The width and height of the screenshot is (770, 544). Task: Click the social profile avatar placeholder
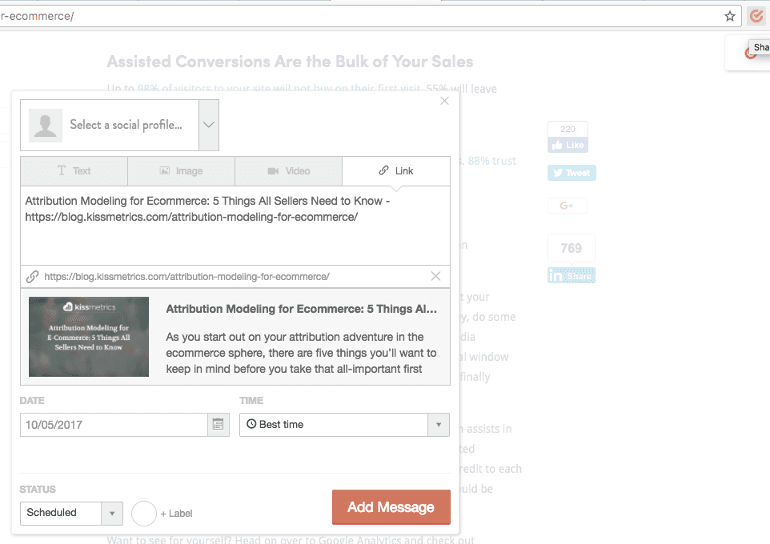pyautogui.click(x=45, y=125)
